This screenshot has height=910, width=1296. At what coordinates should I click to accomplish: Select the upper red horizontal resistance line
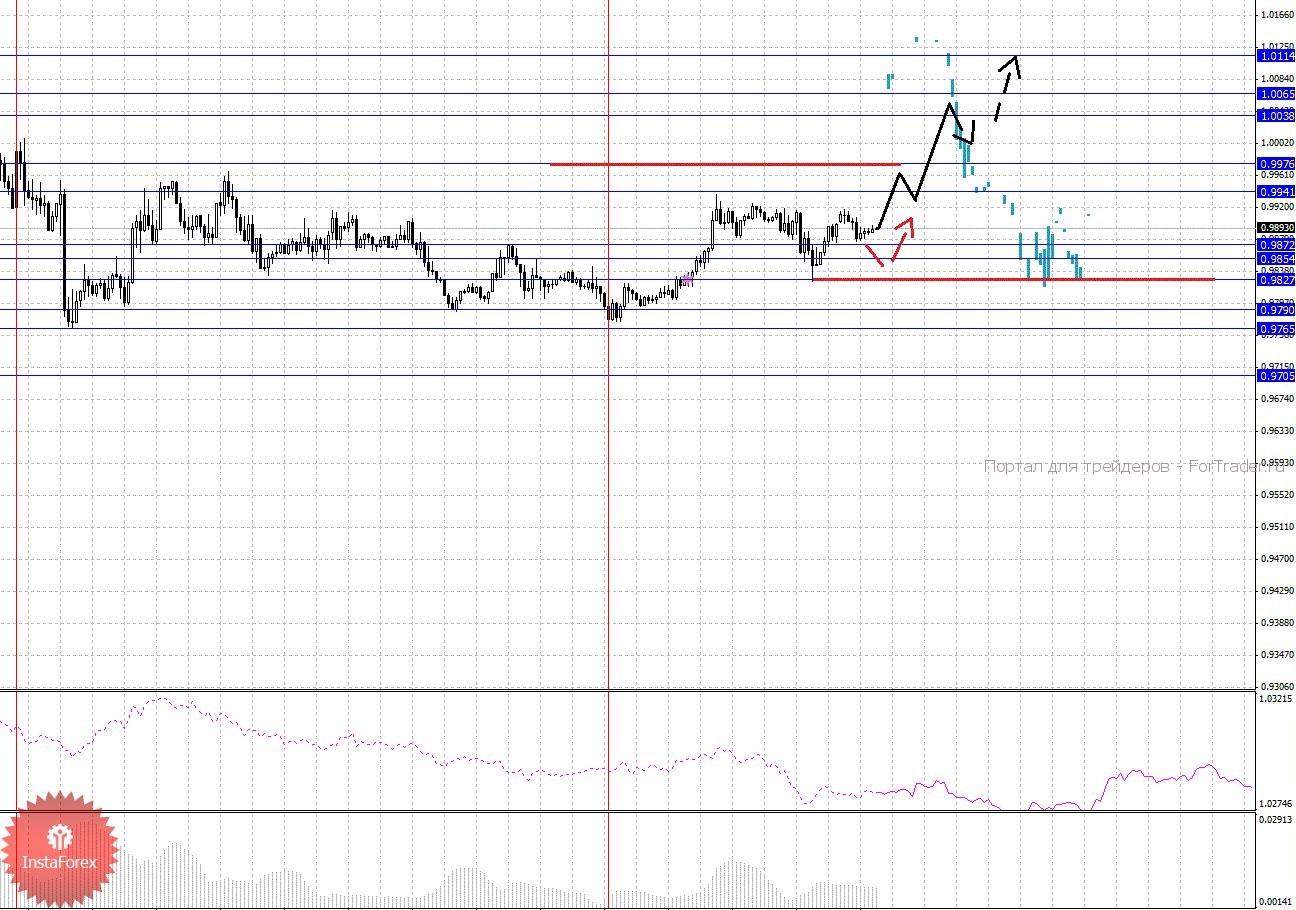[x=725, y=164]
